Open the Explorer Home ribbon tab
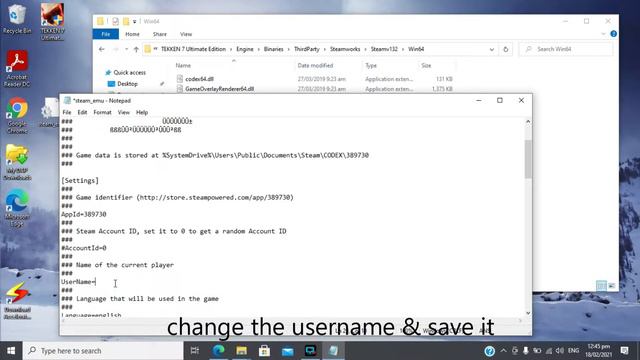640x360 pixels. 132,34
